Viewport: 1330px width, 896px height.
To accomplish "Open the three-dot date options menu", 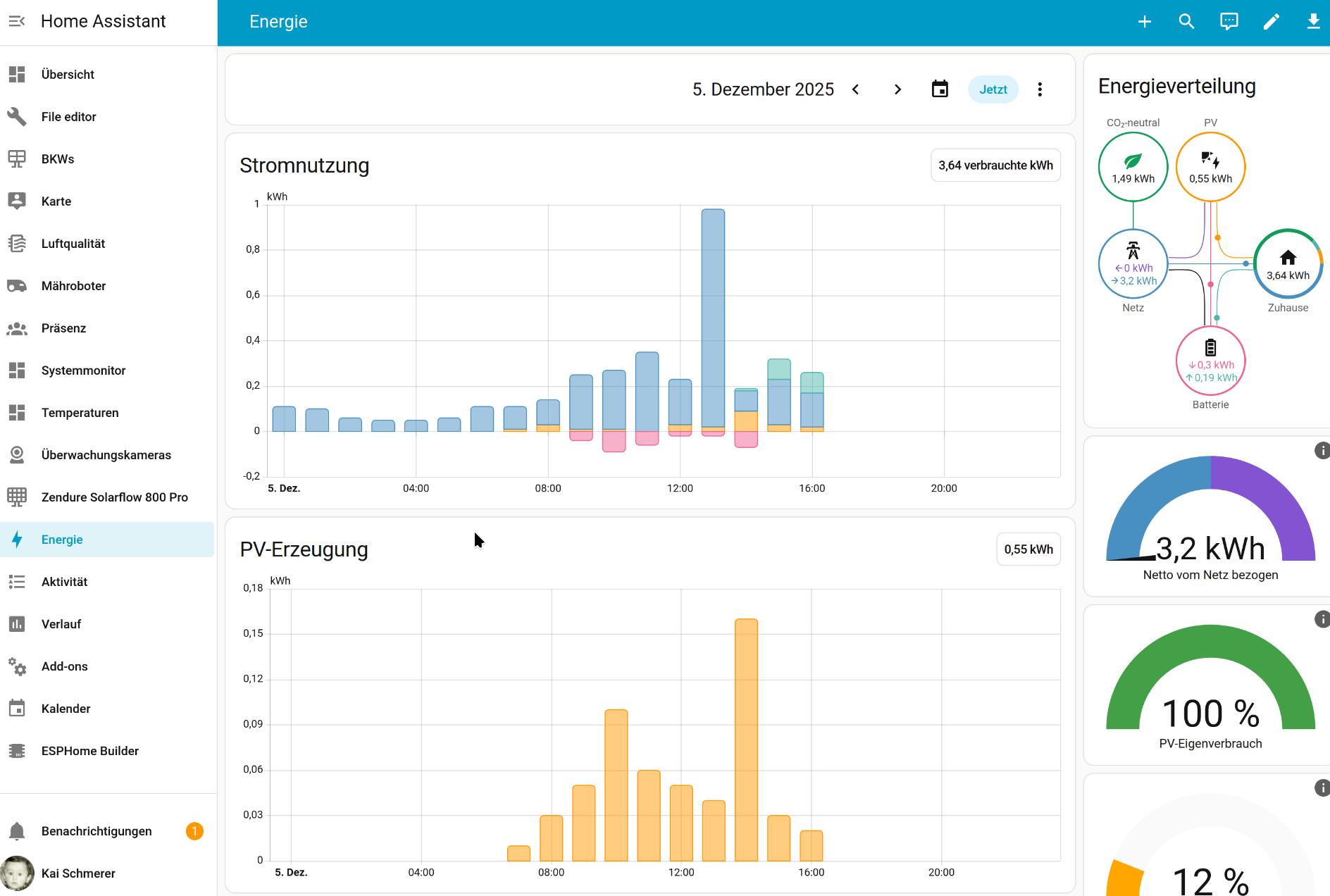I will (1040, 89).
